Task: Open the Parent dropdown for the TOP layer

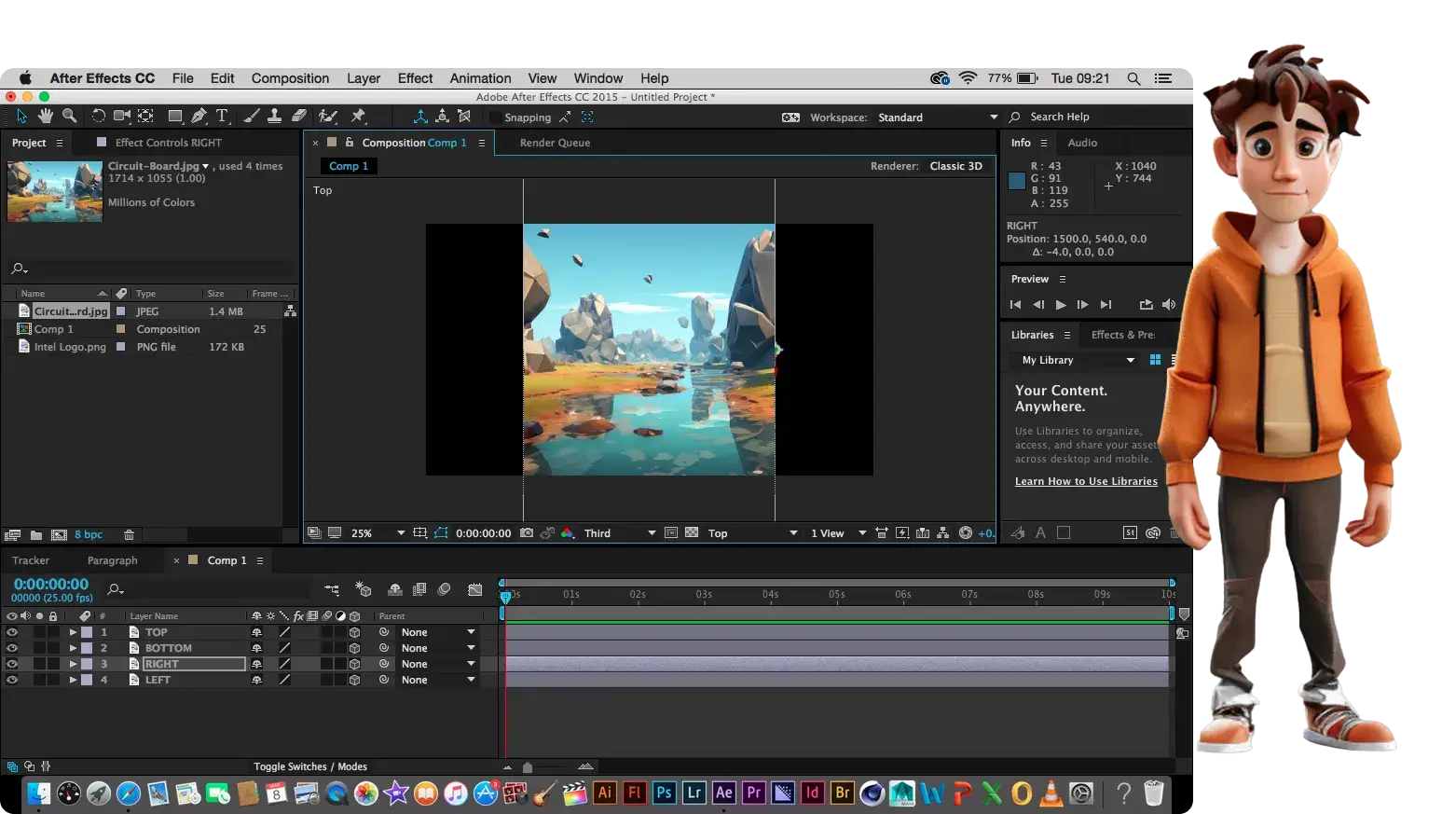Action: (x=438, y=631)
